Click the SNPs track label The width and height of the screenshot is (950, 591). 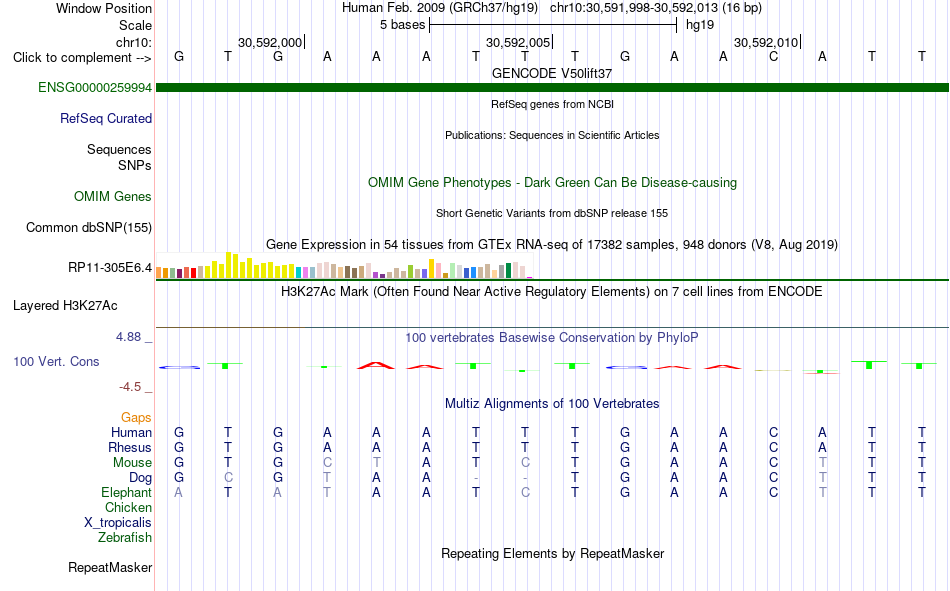pyautogui.click(x=135, y=165)
